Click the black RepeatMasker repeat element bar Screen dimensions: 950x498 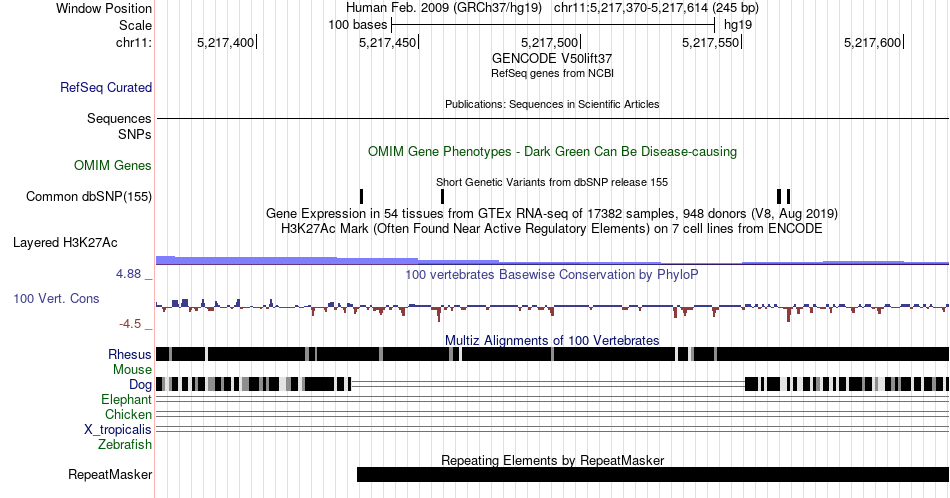tap(653, 474)
